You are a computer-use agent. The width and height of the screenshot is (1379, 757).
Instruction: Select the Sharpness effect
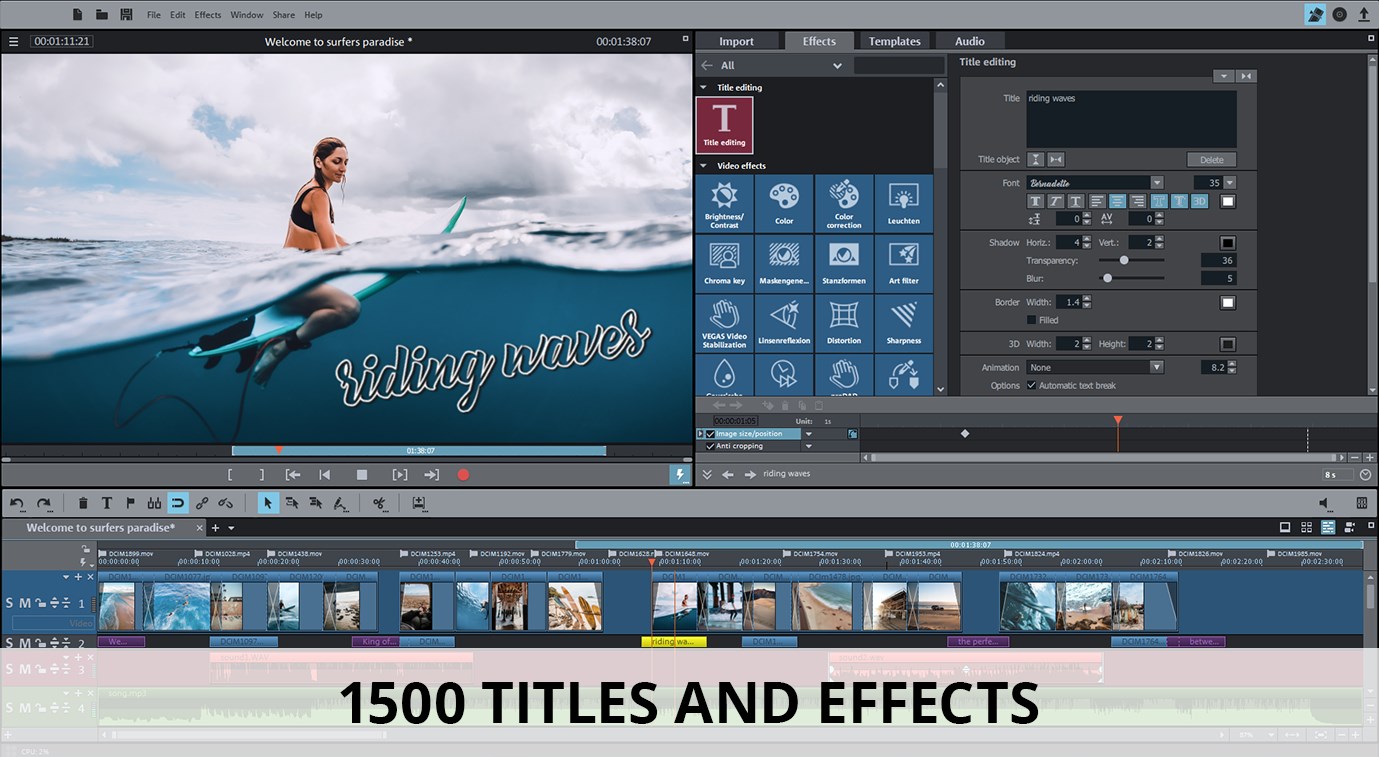[x=903, y=322]
